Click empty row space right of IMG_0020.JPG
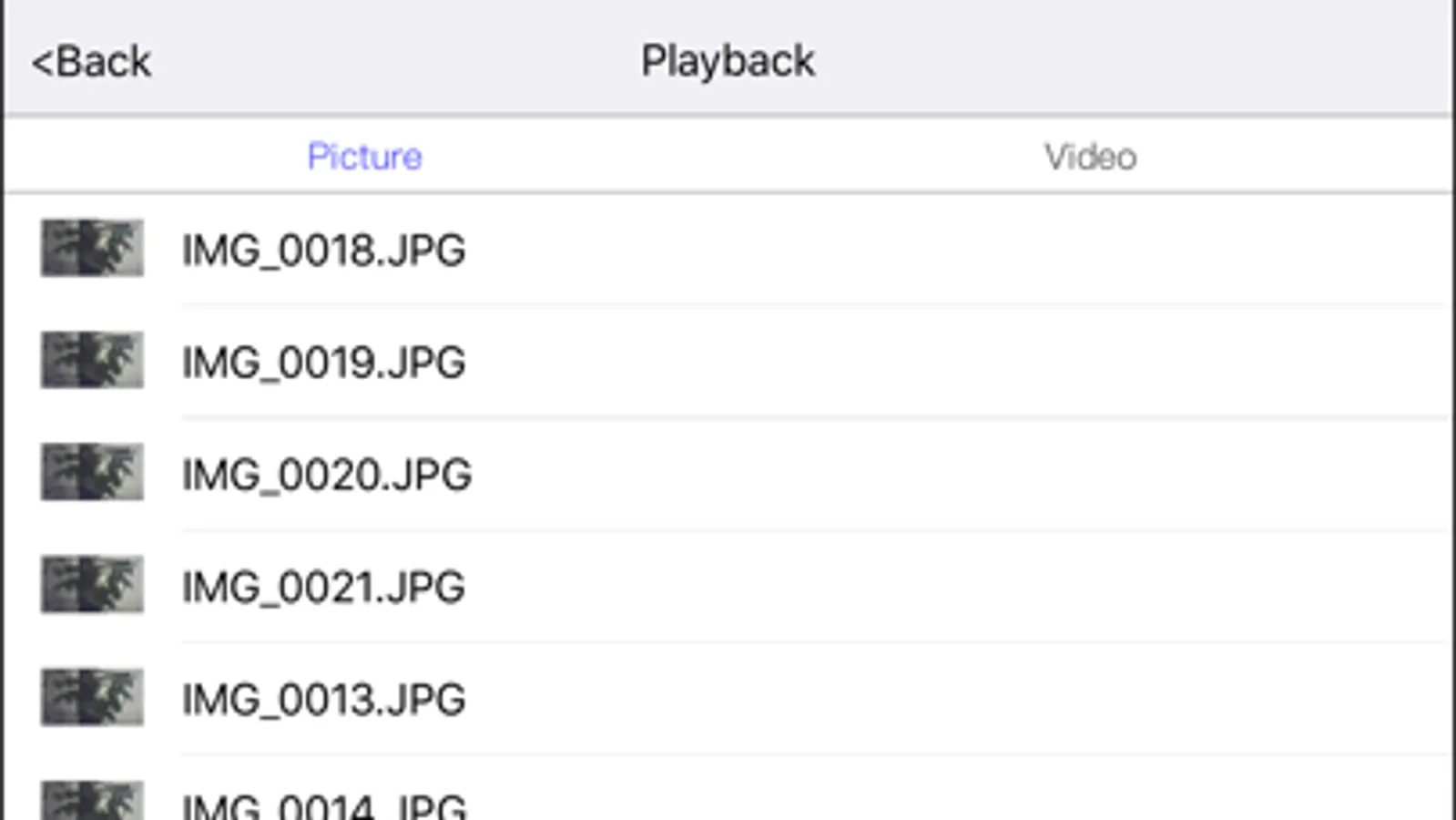The width and height of the screenshot is (1456, 820). pyautogui.click(x=911, y=475)
